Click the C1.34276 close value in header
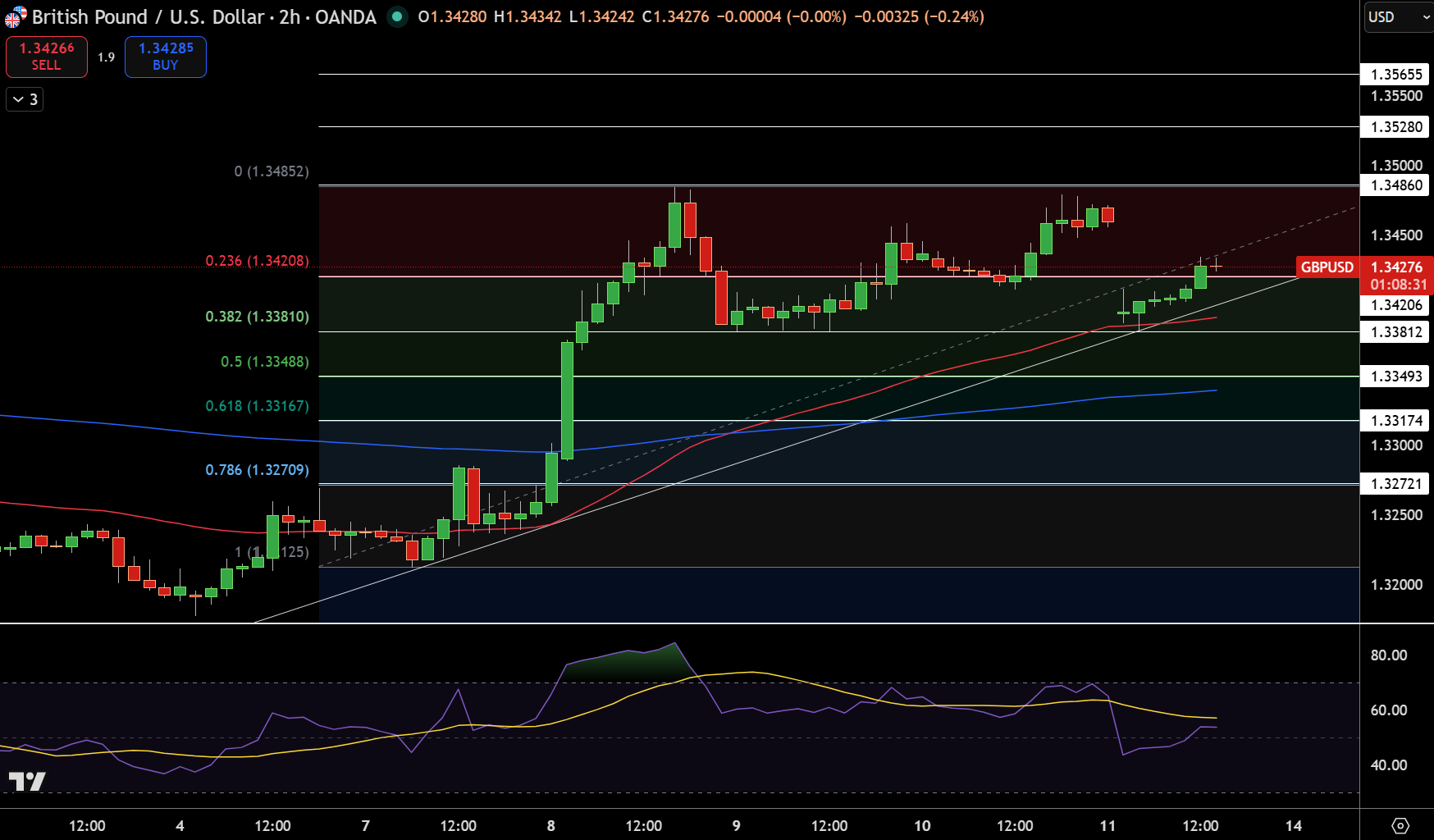This screenshot has height=840, width=1434. [675, 16]
